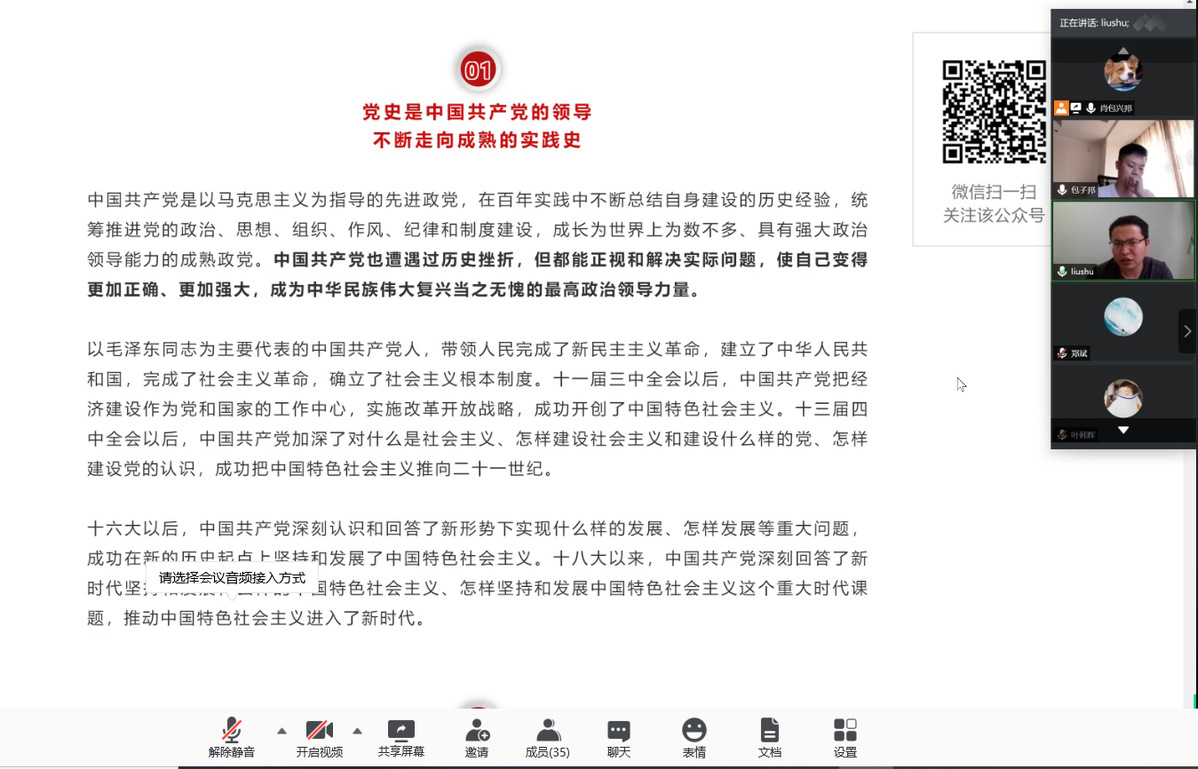Click 叶韩辉's avatar tile
Screen dimensions: 1198x769
pyautogui.click(x=1123, y=399)
